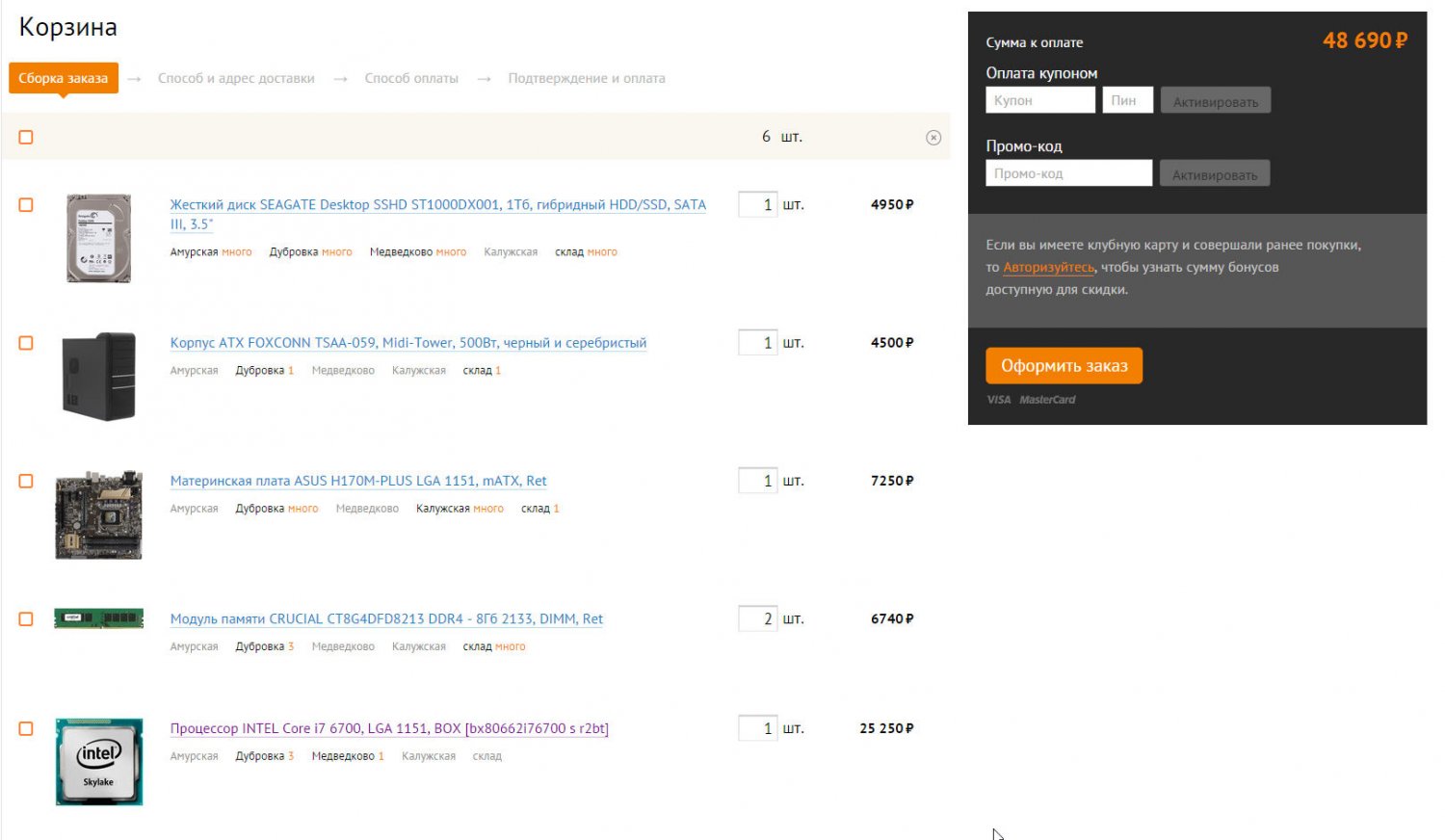Click склад 1 under the FOXCONN case
The height and width of the screenshot is (840, 1445).
(x=482, y=371)
